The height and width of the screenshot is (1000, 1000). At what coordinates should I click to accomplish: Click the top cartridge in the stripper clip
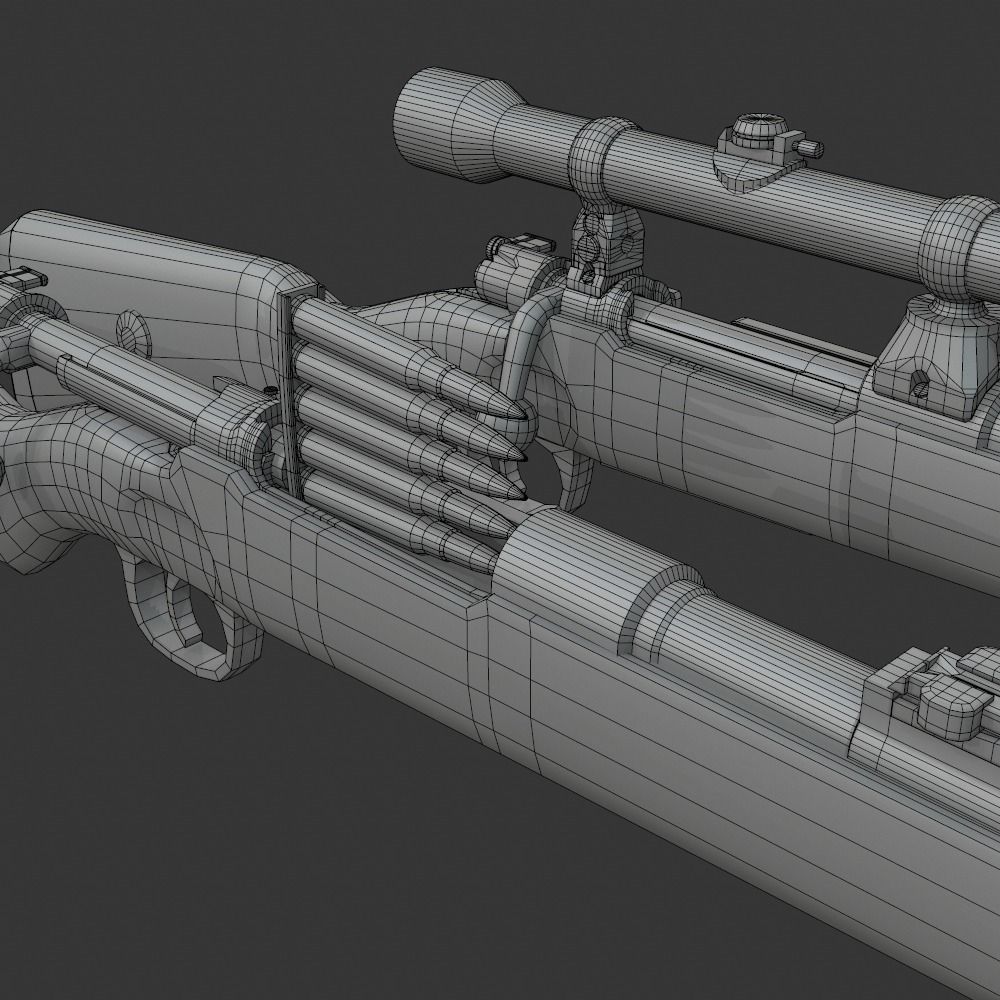tap(408, 359)
